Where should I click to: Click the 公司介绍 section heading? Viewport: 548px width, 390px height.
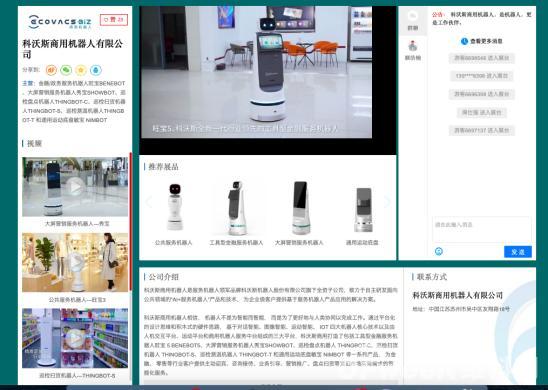coord(164,277)
